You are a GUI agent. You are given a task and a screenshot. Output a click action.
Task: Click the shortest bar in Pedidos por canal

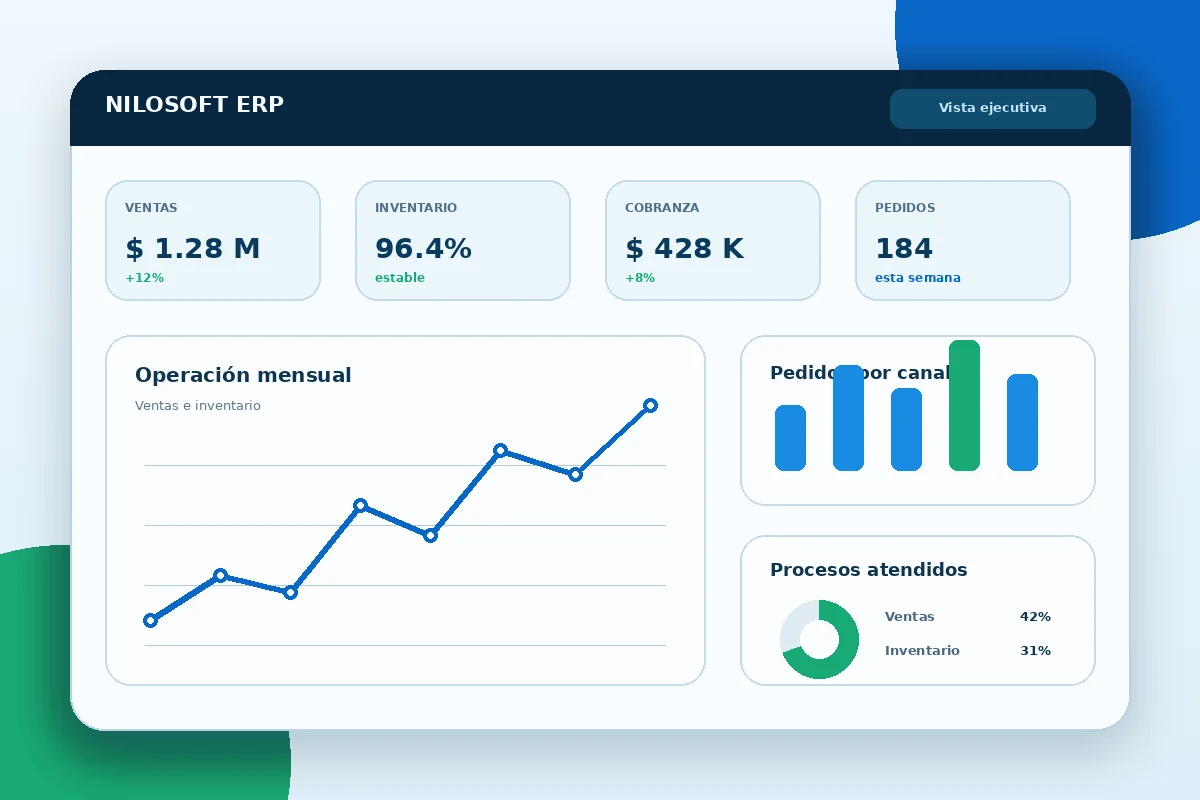pyautogui.click(x=790, y=438)
